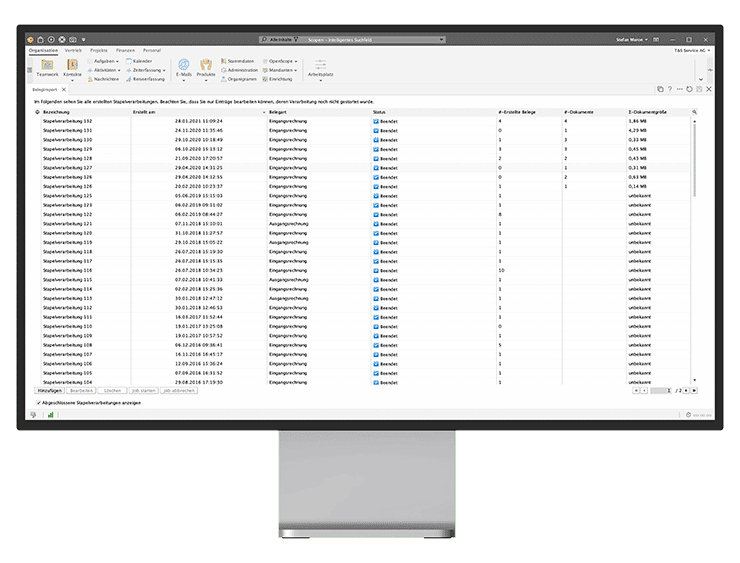
Task: Click the help question mark icon
Action: tap(670, 89)
